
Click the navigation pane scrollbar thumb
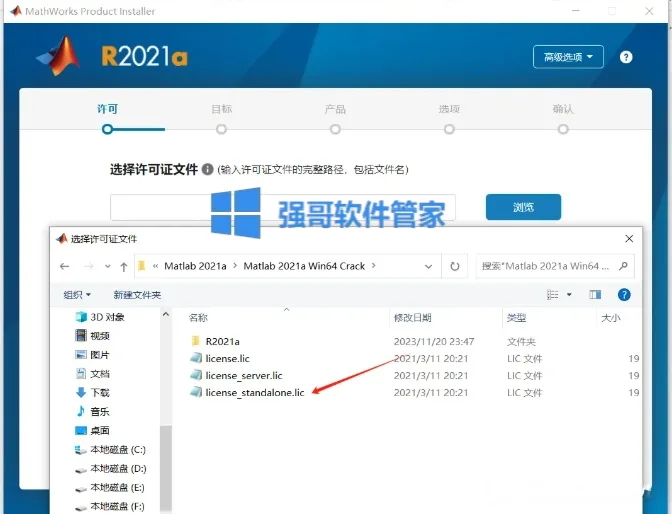166,469
